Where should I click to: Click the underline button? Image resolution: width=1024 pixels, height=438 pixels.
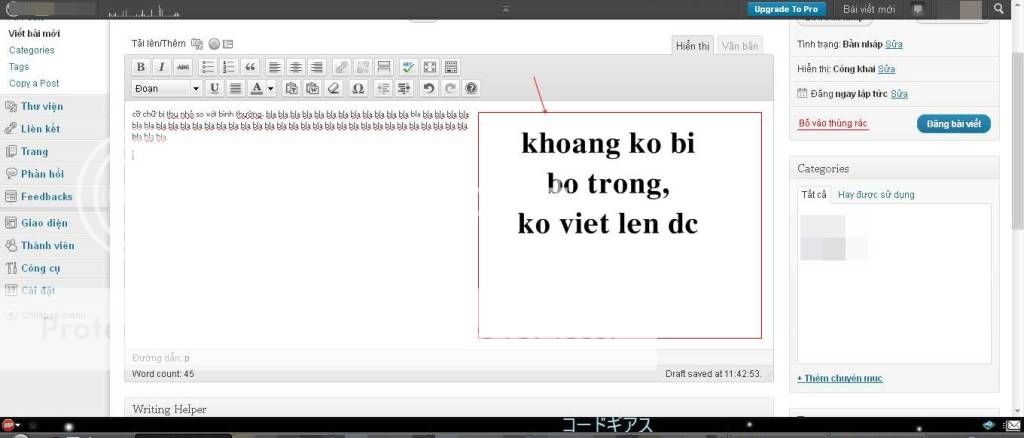(x=214, y=88)
